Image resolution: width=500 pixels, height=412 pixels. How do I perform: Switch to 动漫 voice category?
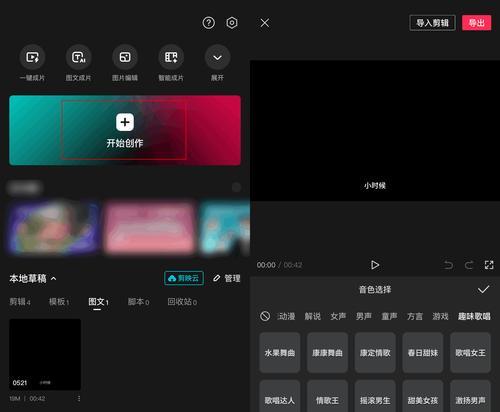tap(286, 316)
